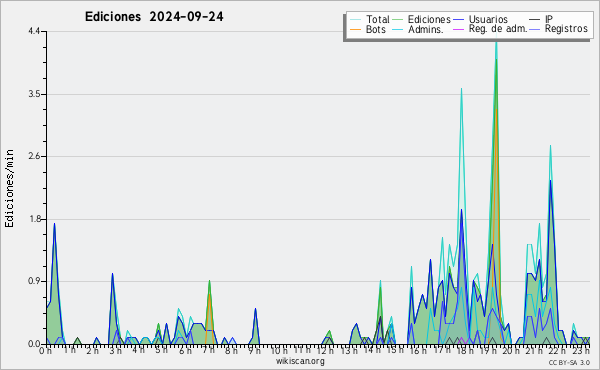
Task: Click the 'Total' legend entry
Action: pyautogui.click(x=378, y=19)
